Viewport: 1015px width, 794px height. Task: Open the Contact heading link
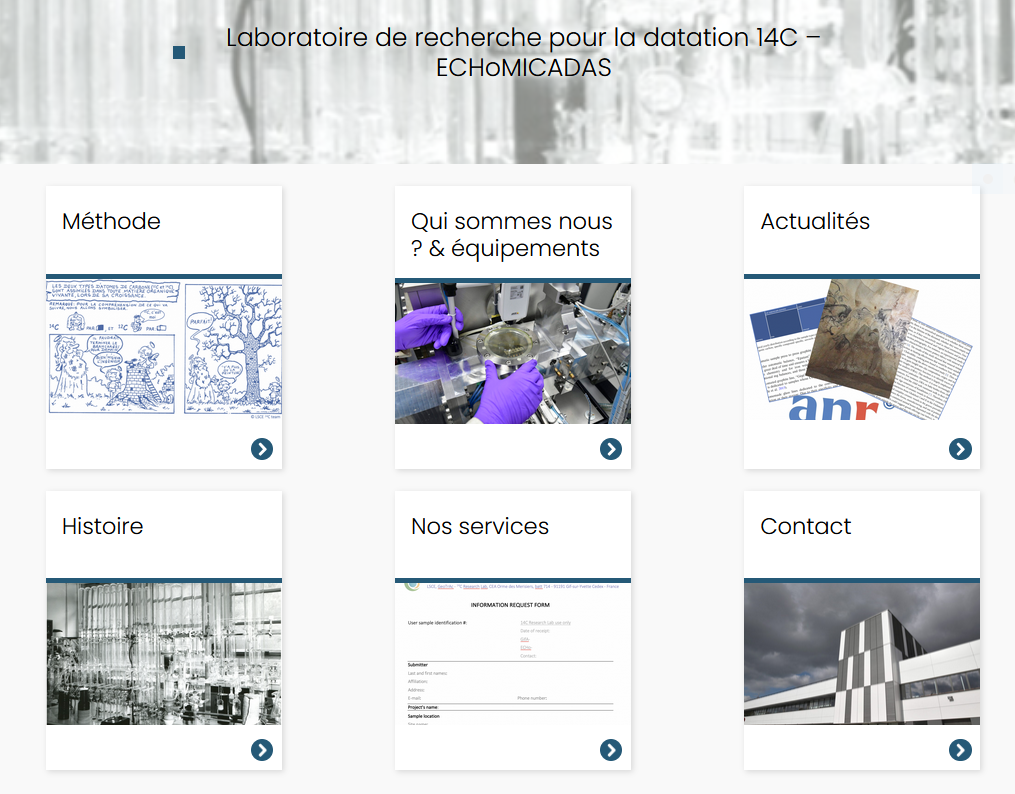805,526
